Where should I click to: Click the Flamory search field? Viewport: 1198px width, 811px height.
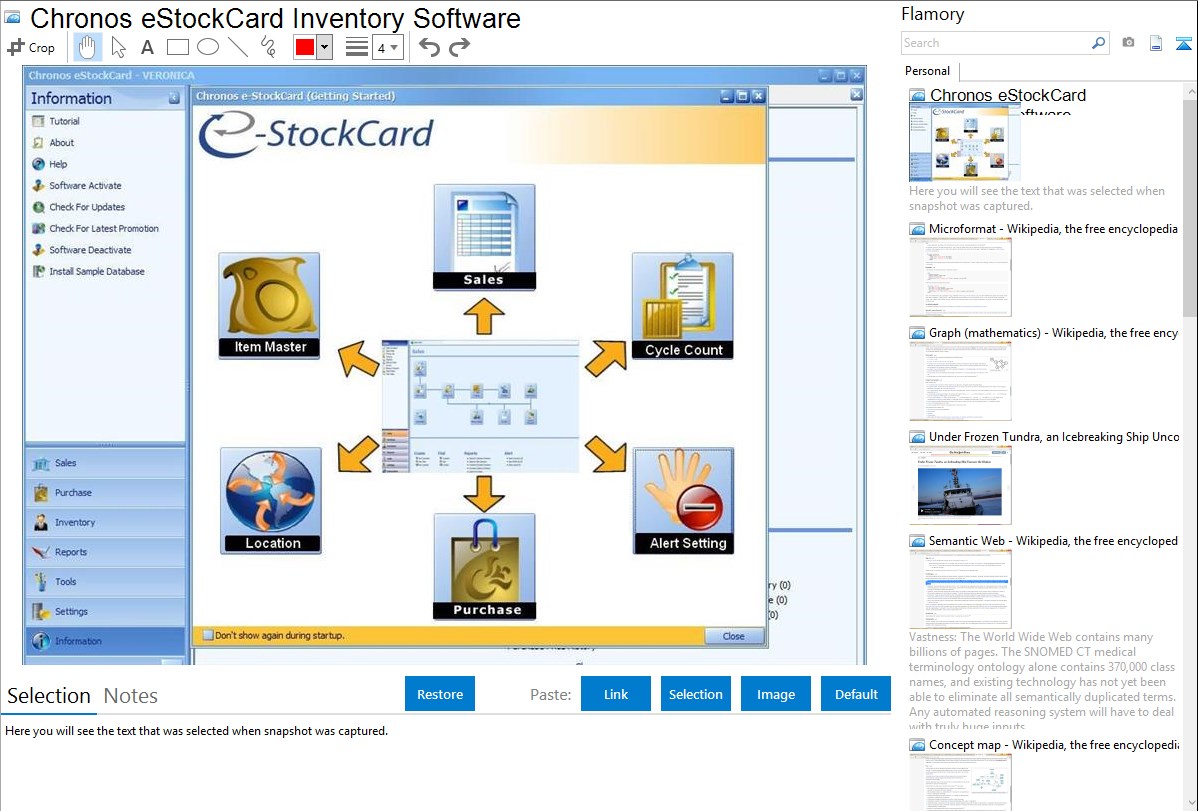point(995,43)
